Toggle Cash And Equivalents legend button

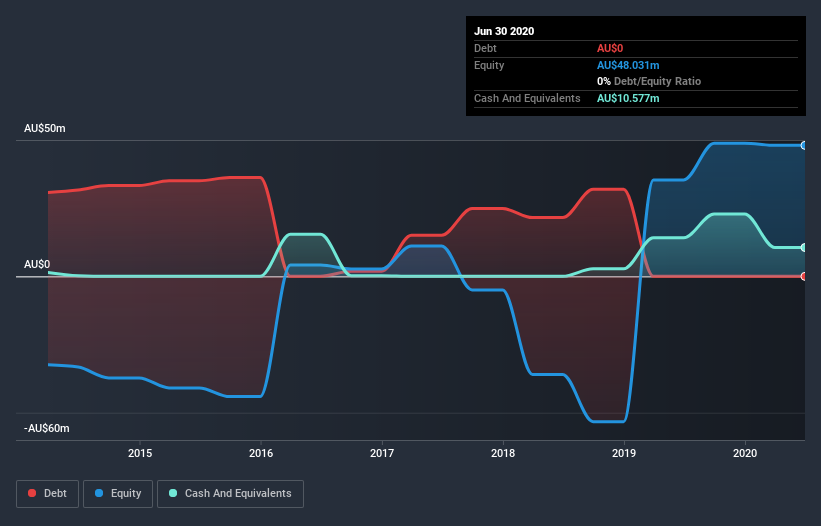pos(230,494)
